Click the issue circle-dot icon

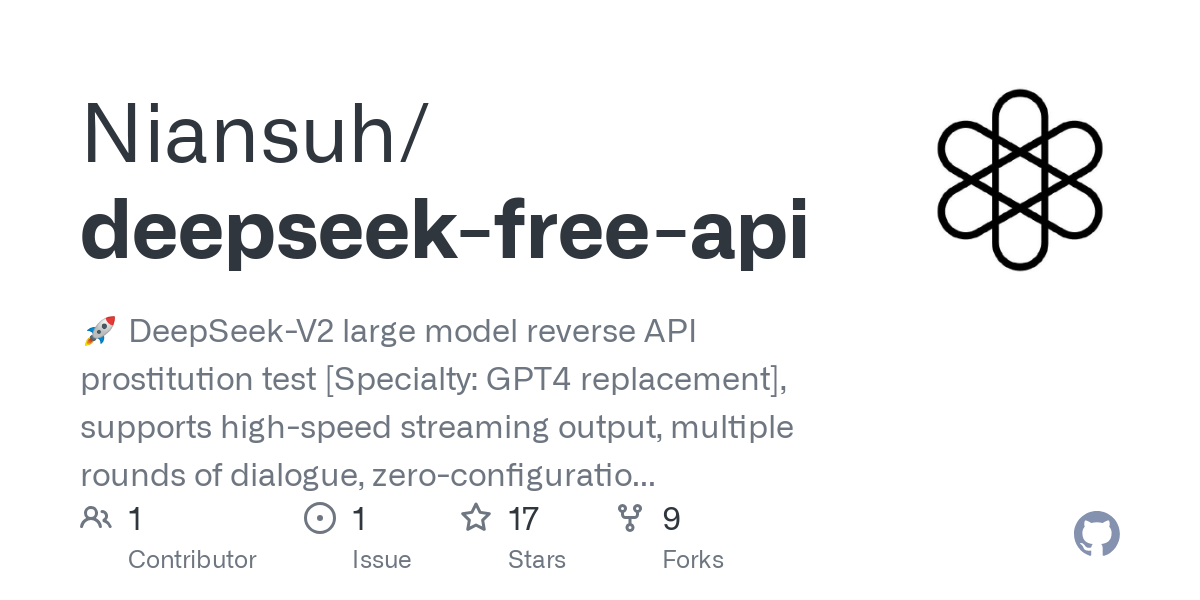(319, 518)
